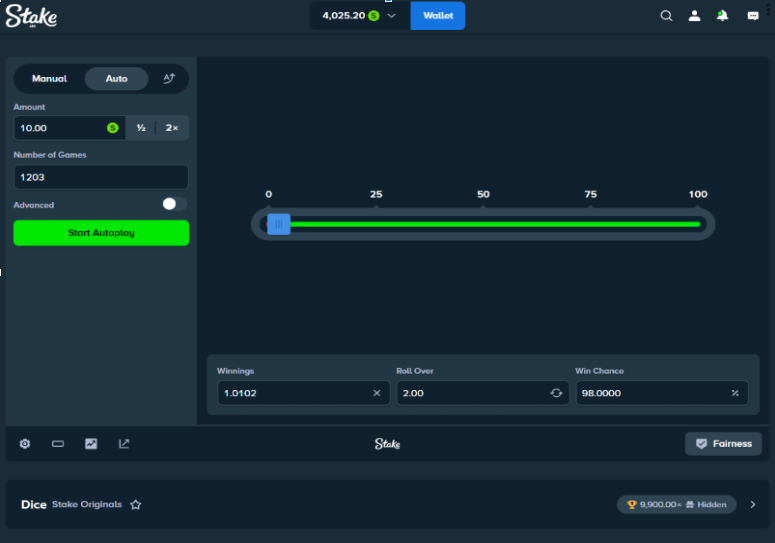Click the slider scale label 0
This screenshot has width=775, height=543.
click(x=268, y=194)
